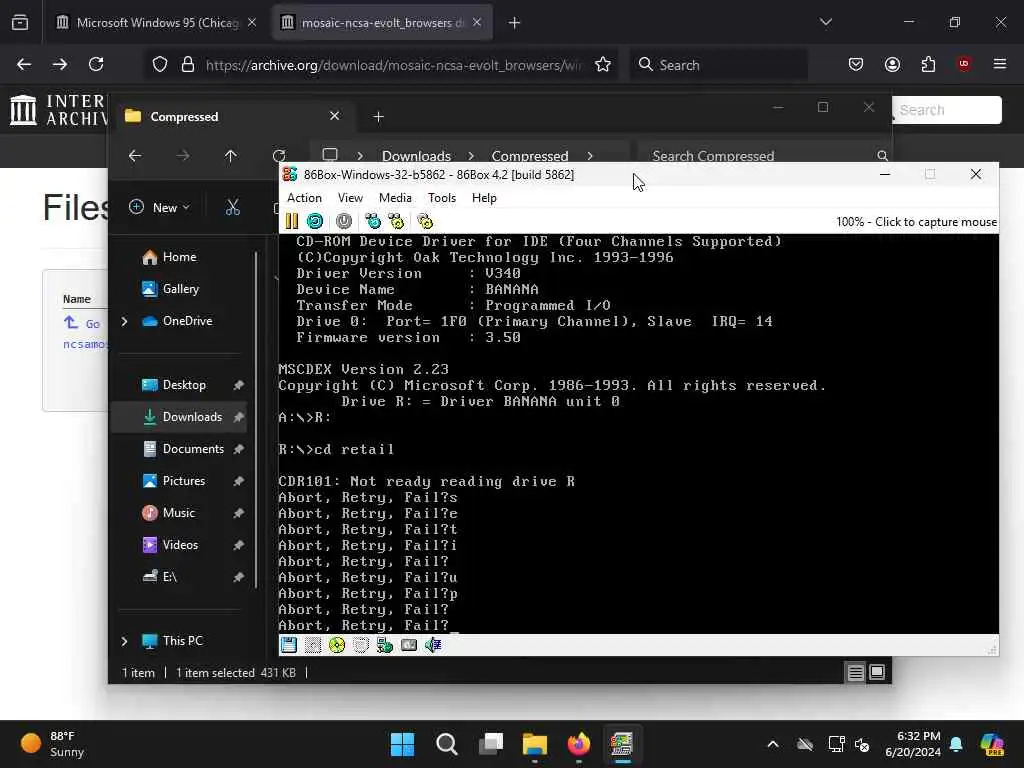Click the speaker sound icon in 86Box
The width and height of the screenshot is (1024, 768).
433,645
